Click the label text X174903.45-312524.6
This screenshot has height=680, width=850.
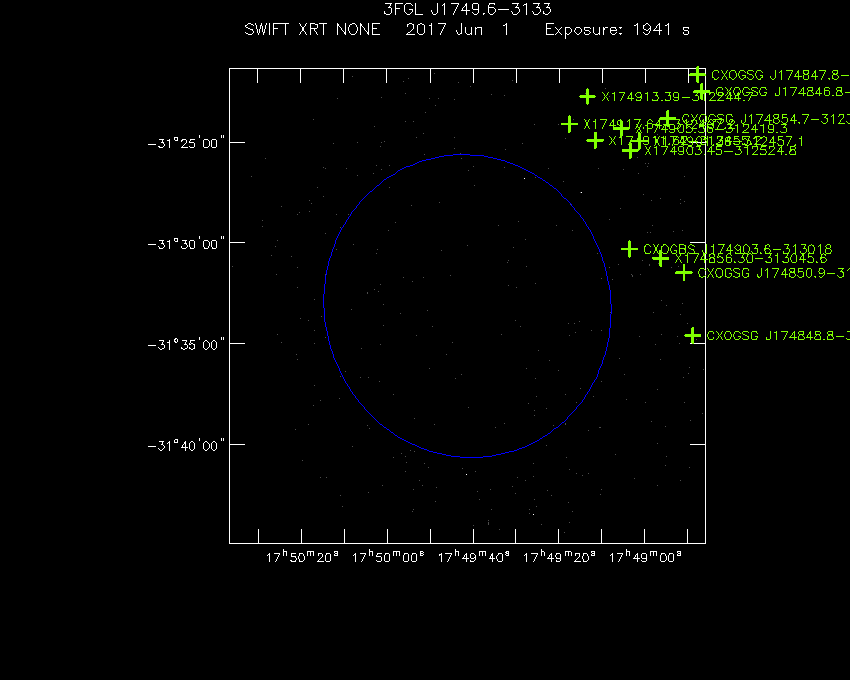[x=720, y=151]
